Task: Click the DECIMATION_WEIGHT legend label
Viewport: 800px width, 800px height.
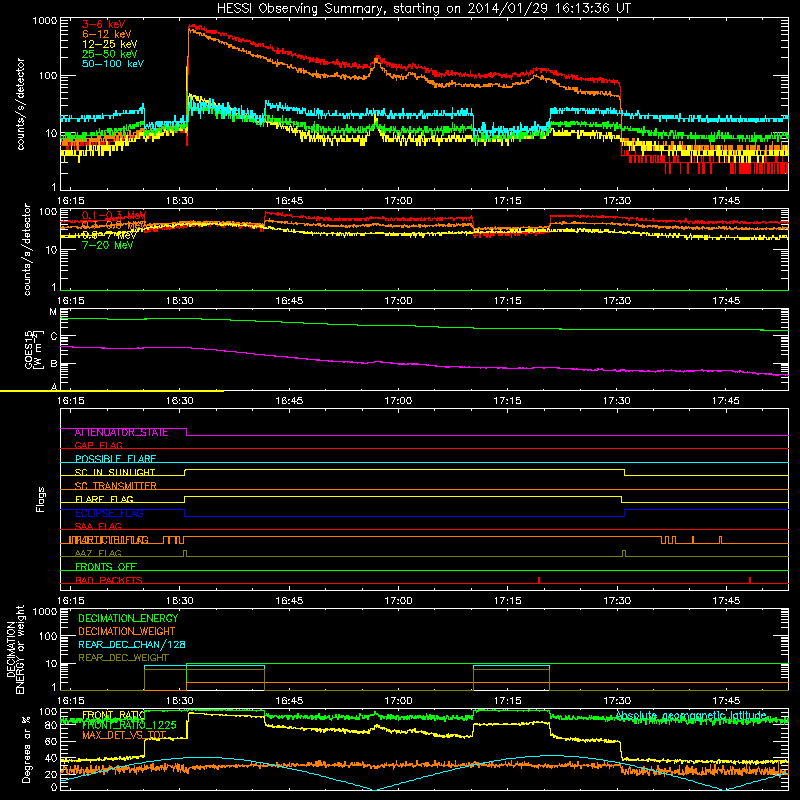Action: tap(127, 632)
